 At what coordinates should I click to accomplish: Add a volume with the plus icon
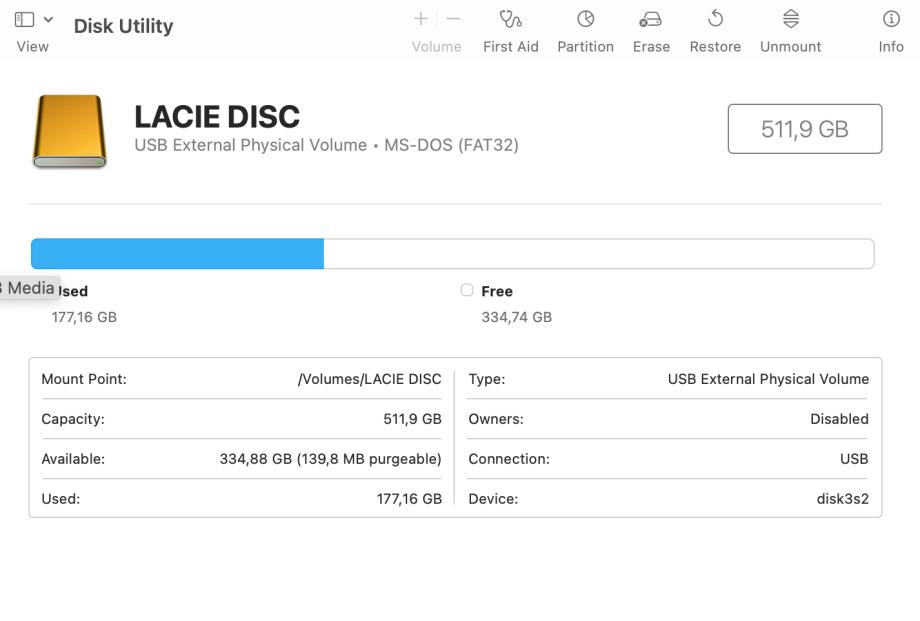pyautogui.click(x=421, y=19)
